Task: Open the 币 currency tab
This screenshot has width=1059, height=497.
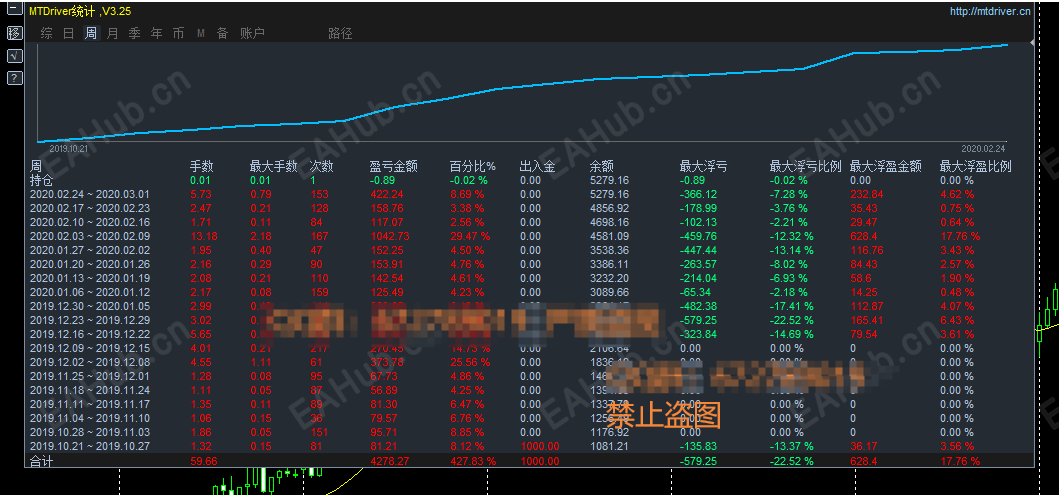Action: [x=178, y=33]
